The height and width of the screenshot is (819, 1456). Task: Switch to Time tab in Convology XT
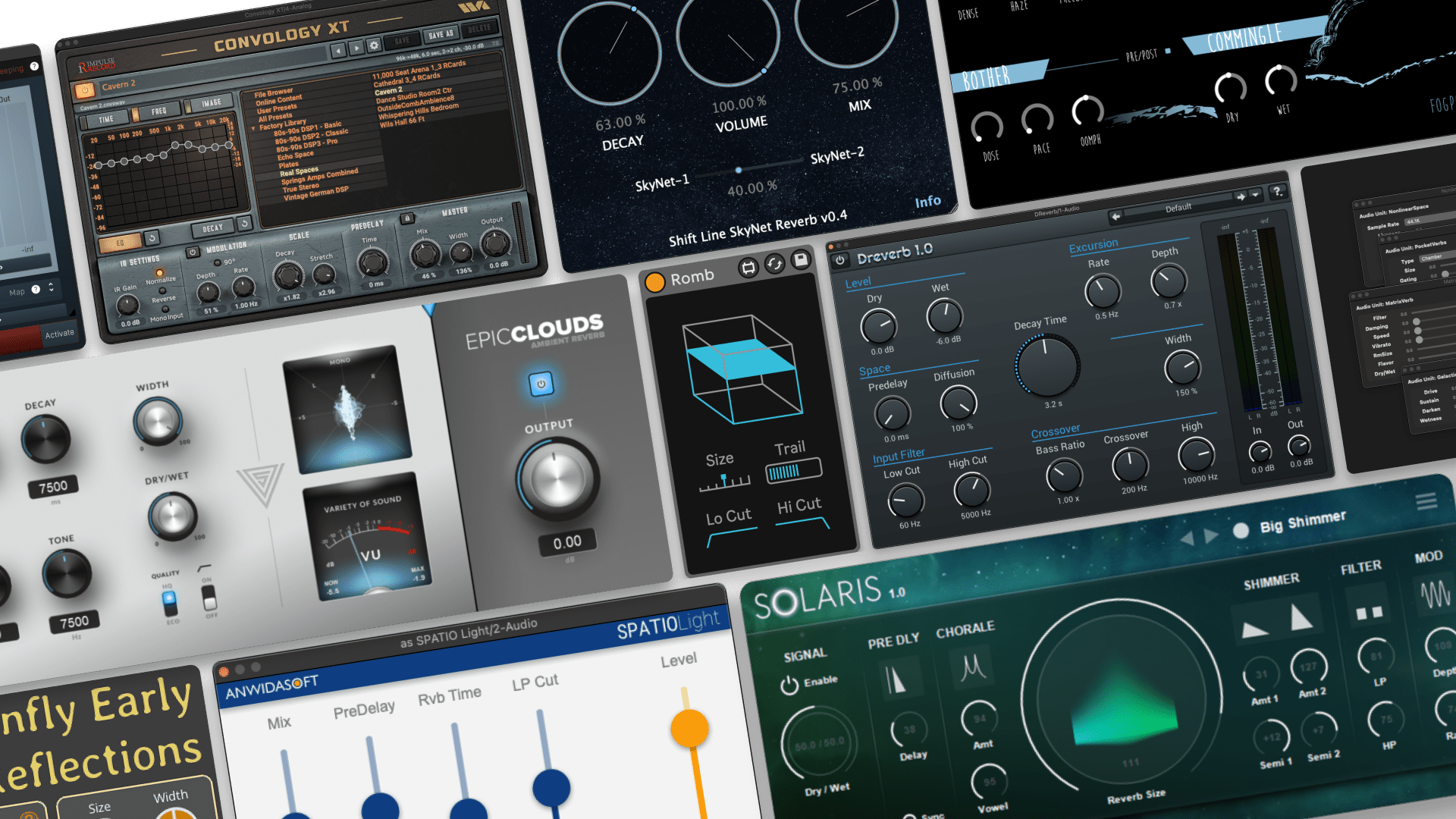click(x=106, y=119)
